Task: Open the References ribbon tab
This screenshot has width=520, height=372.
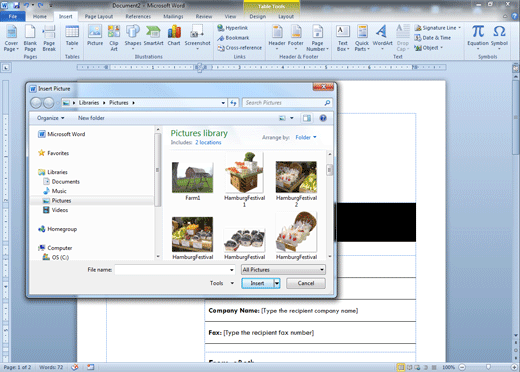Action: click(138, 16)
